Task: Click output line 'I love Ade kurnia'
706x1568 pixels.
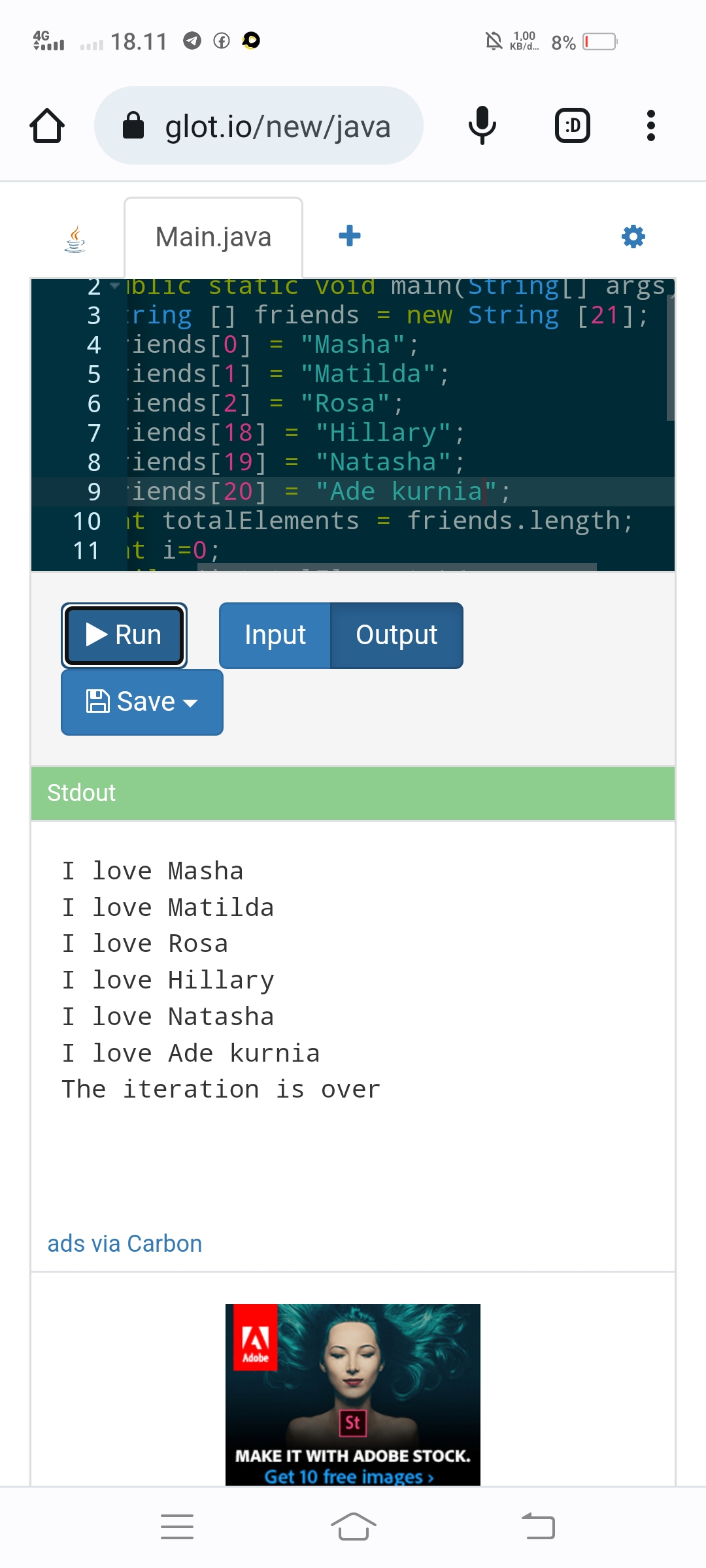Action: tap(191, 1053)
